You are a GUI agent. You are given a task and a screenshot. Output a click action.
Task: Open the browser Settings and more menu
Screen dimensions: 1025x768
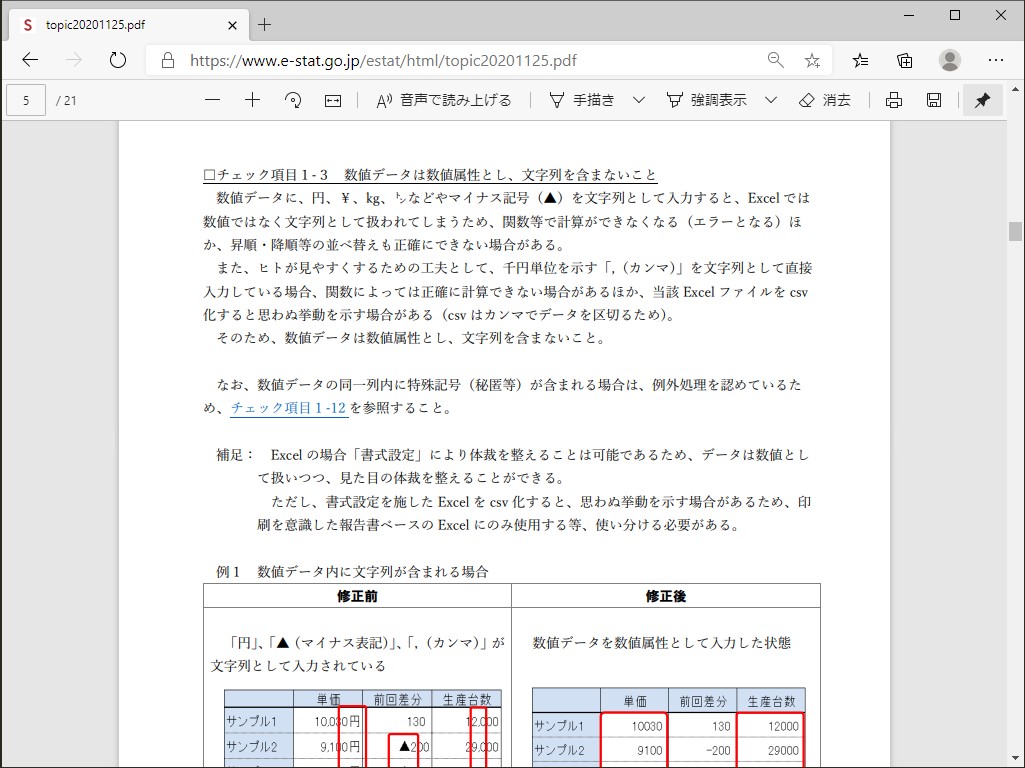pos(996,60)
